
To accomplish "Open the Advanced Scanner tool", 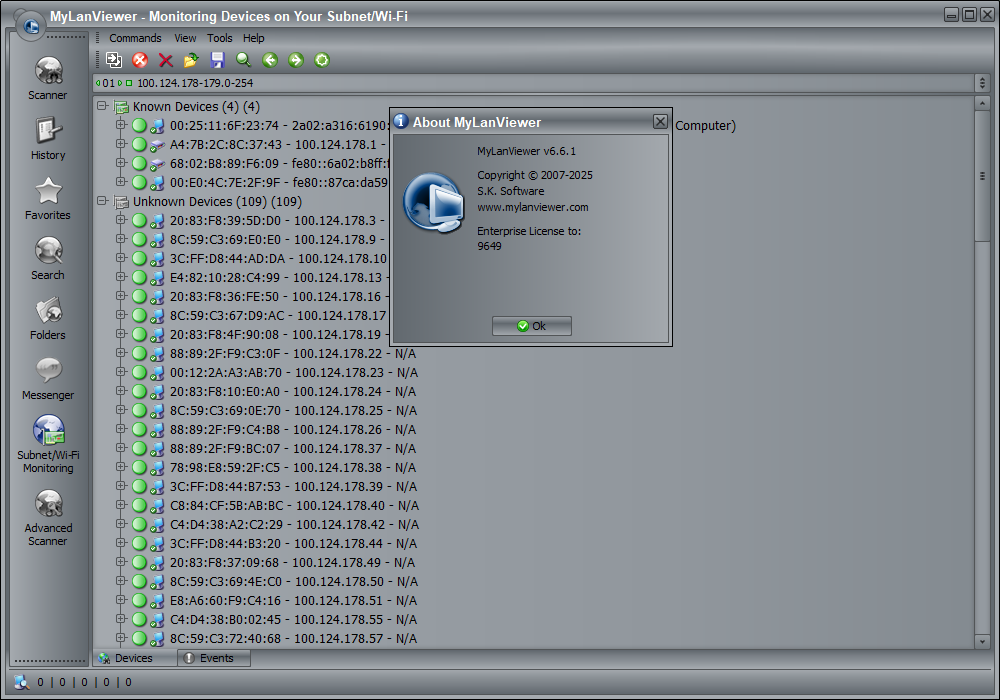I will pos(48,517).
